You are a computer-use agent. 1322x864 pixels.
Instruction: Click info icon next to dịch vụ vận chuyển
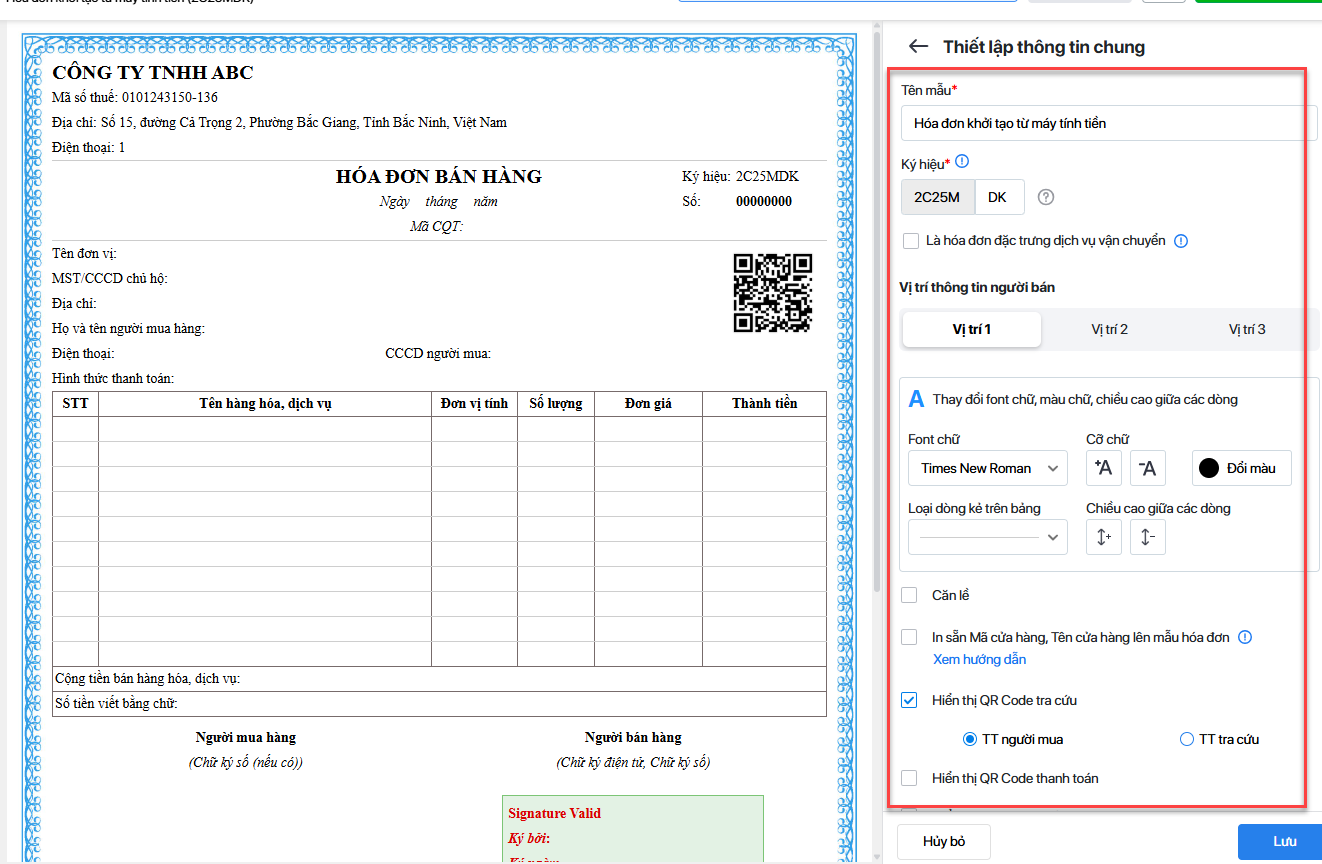(x=1181, y=241)
